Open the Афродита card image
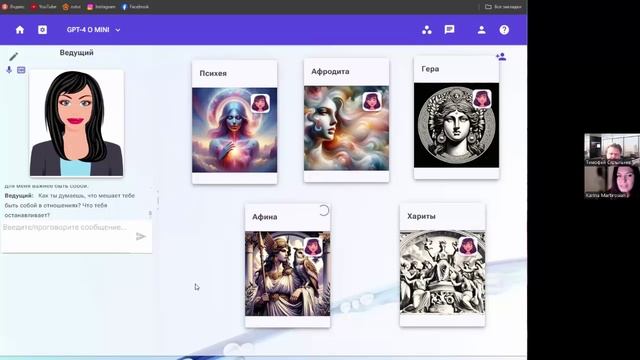Image resolution: width=640 pixels, height=360 pixels. coord(346,128)
